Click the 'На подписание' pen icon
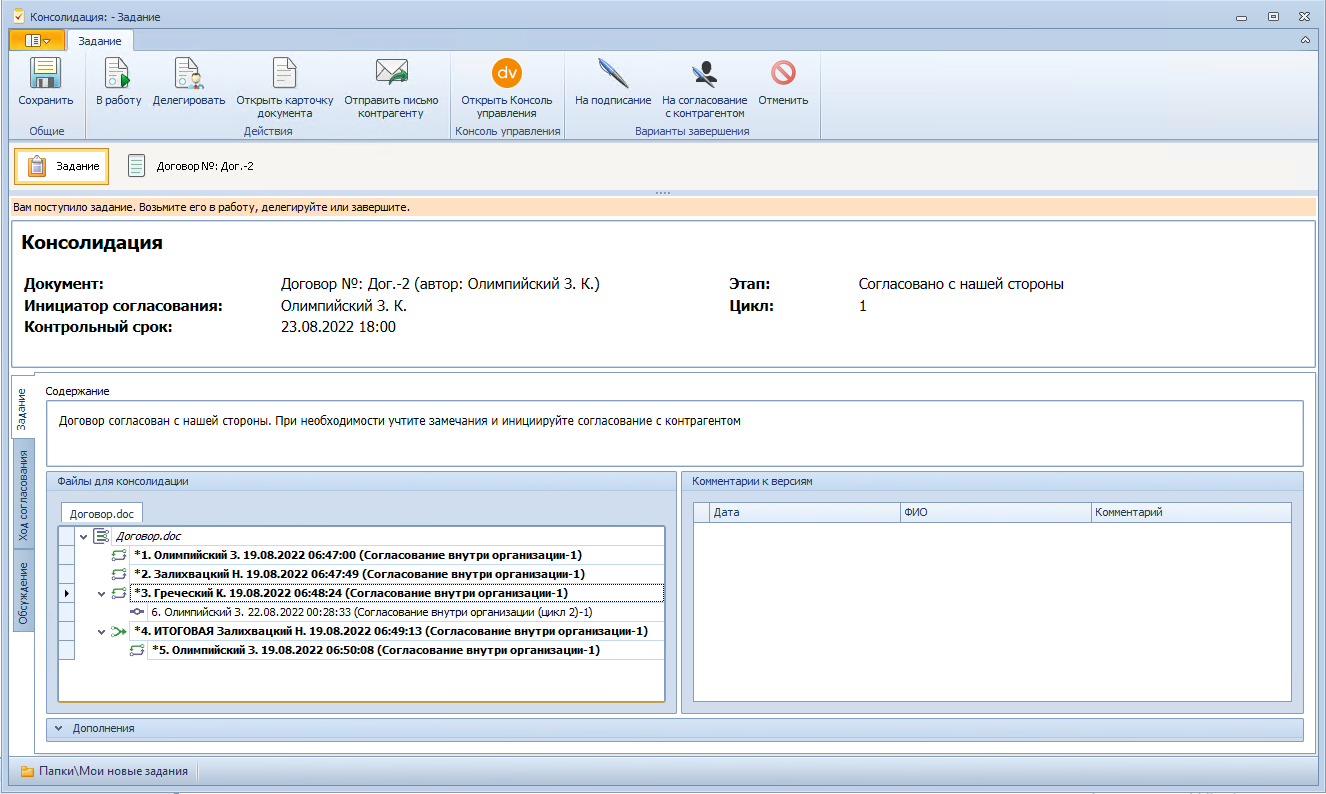 pos(612,76)
